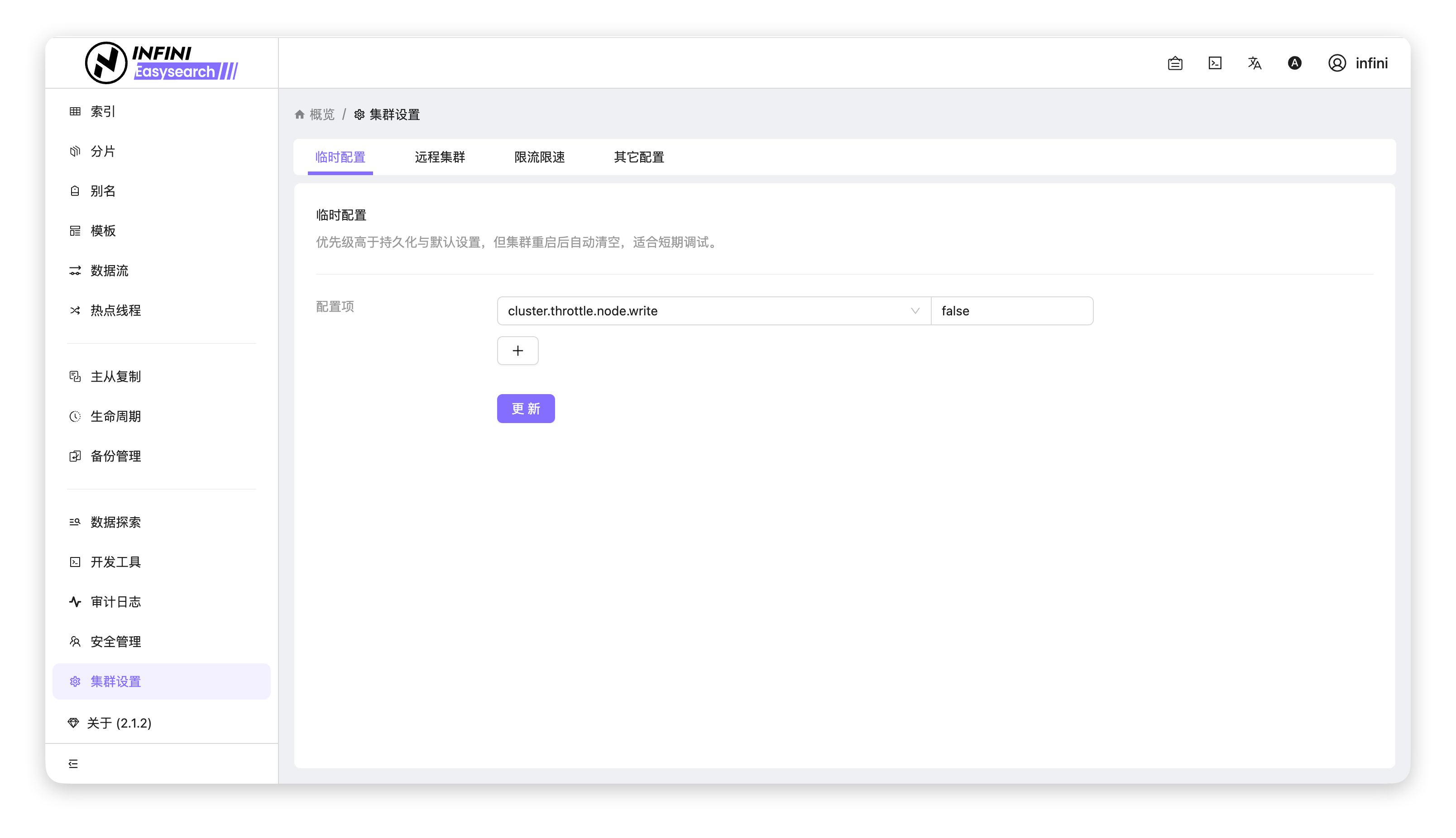Switch to the 远程集群 tab
1456x838 pixels.
coord(440,157)
